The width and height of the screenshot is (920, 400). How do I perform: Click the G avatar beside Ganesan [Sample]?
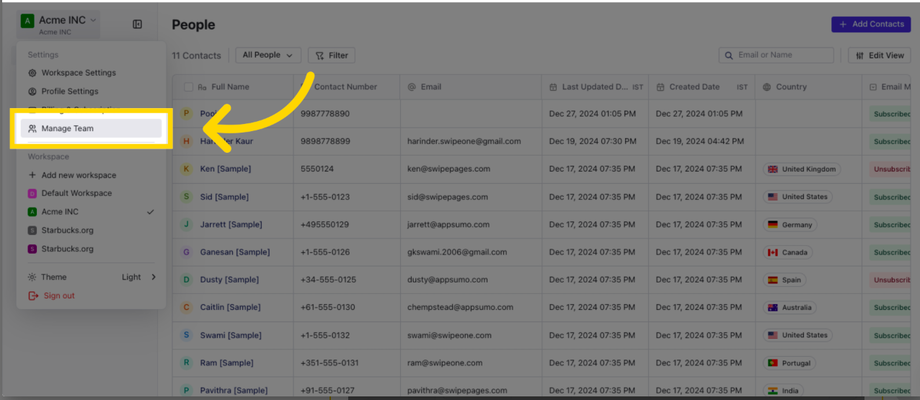coord(187,252)
